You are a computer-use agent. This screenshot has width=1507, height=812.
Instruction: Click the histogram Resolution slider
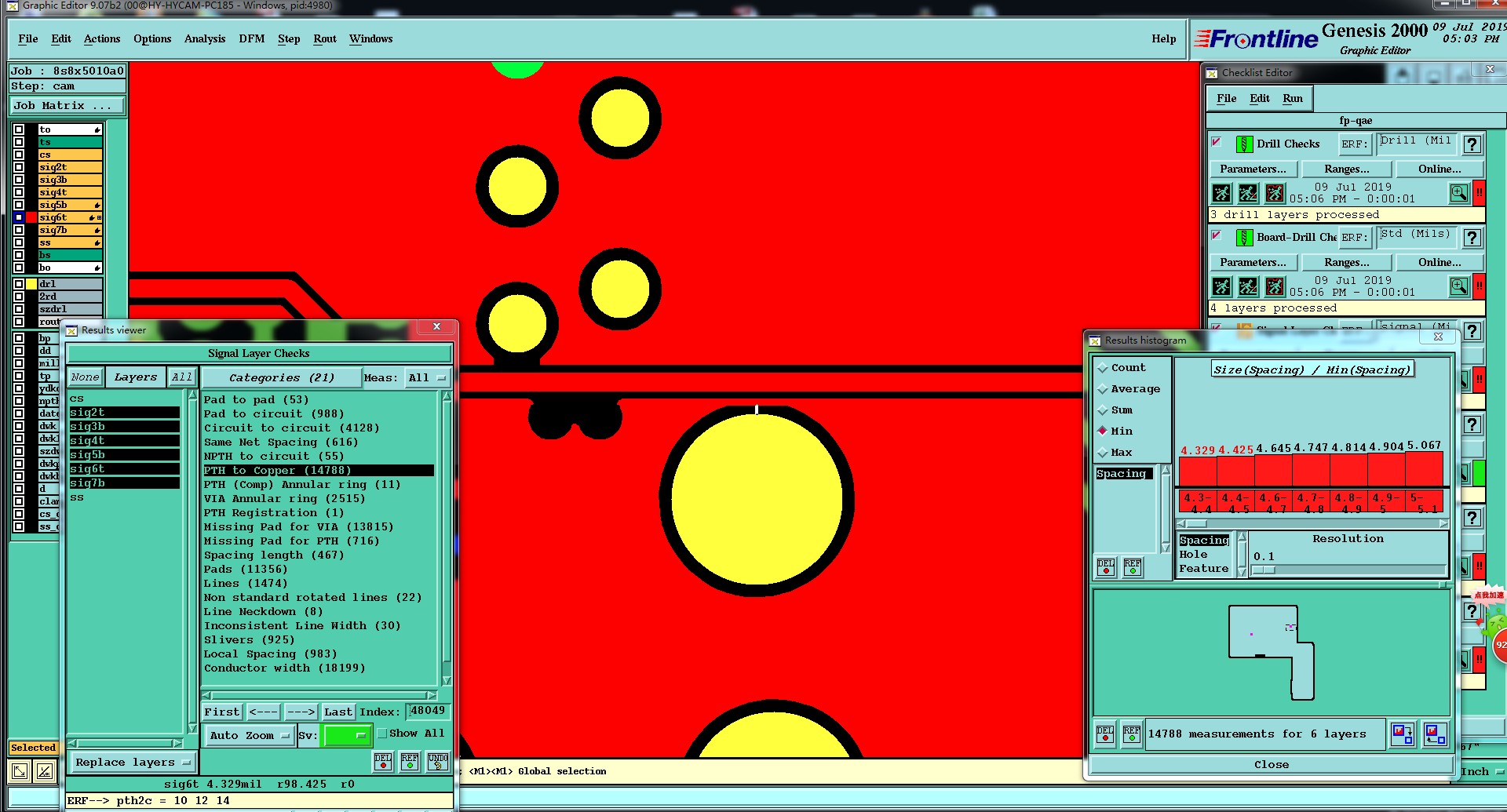click(1348, 570)
